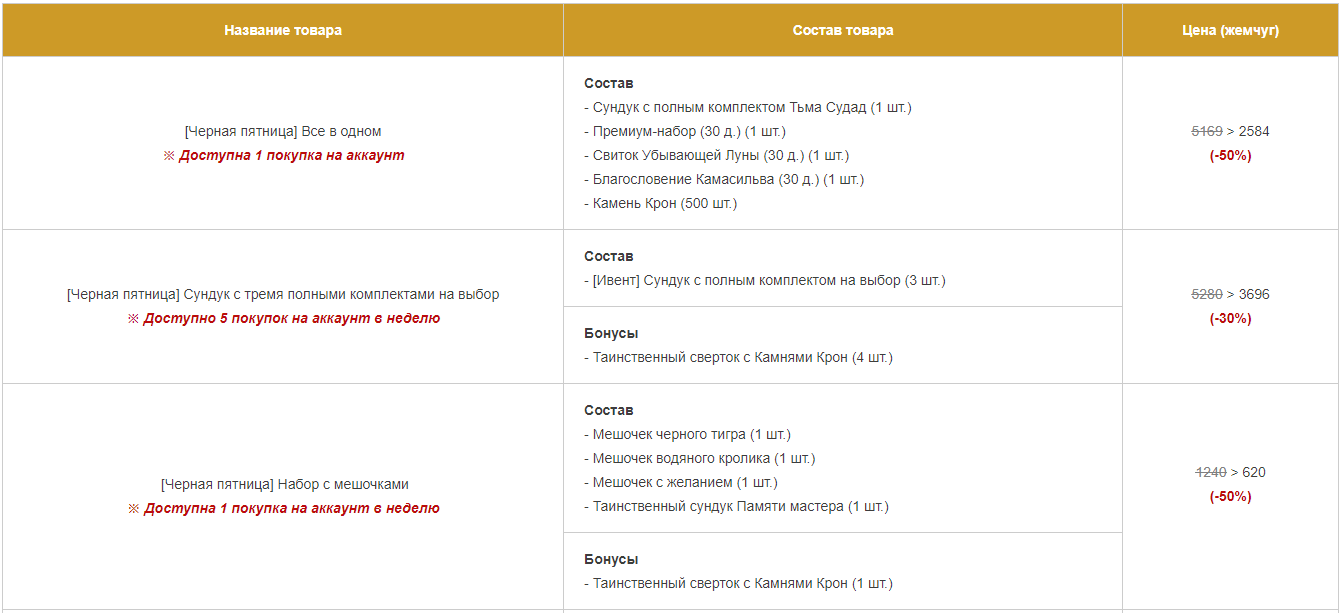Click the 'Премиум-набор (30 д.)' item line

point(685,131)
